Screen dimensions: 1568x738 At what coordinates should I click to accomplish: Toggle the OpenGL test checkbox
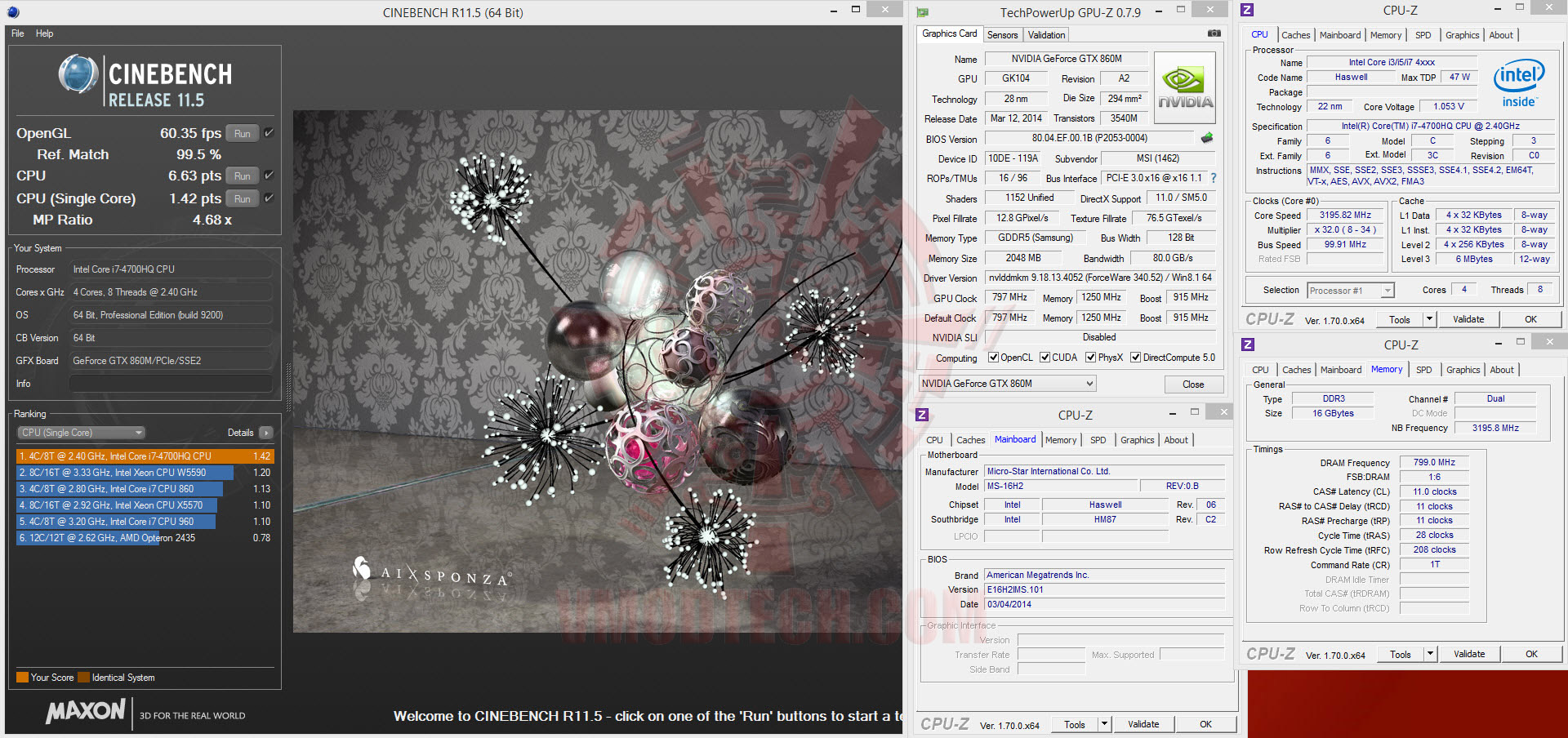269,133
